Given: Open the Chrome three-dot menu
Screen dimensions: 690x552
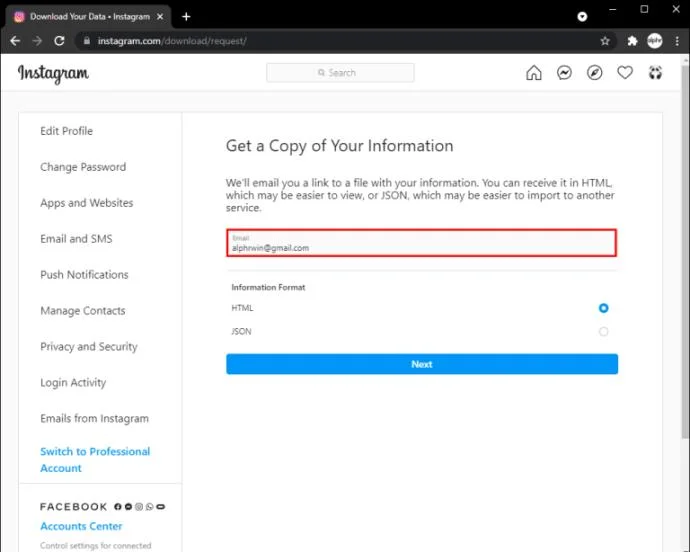Looking at the screenshot, I should click(x=676, y=41).
